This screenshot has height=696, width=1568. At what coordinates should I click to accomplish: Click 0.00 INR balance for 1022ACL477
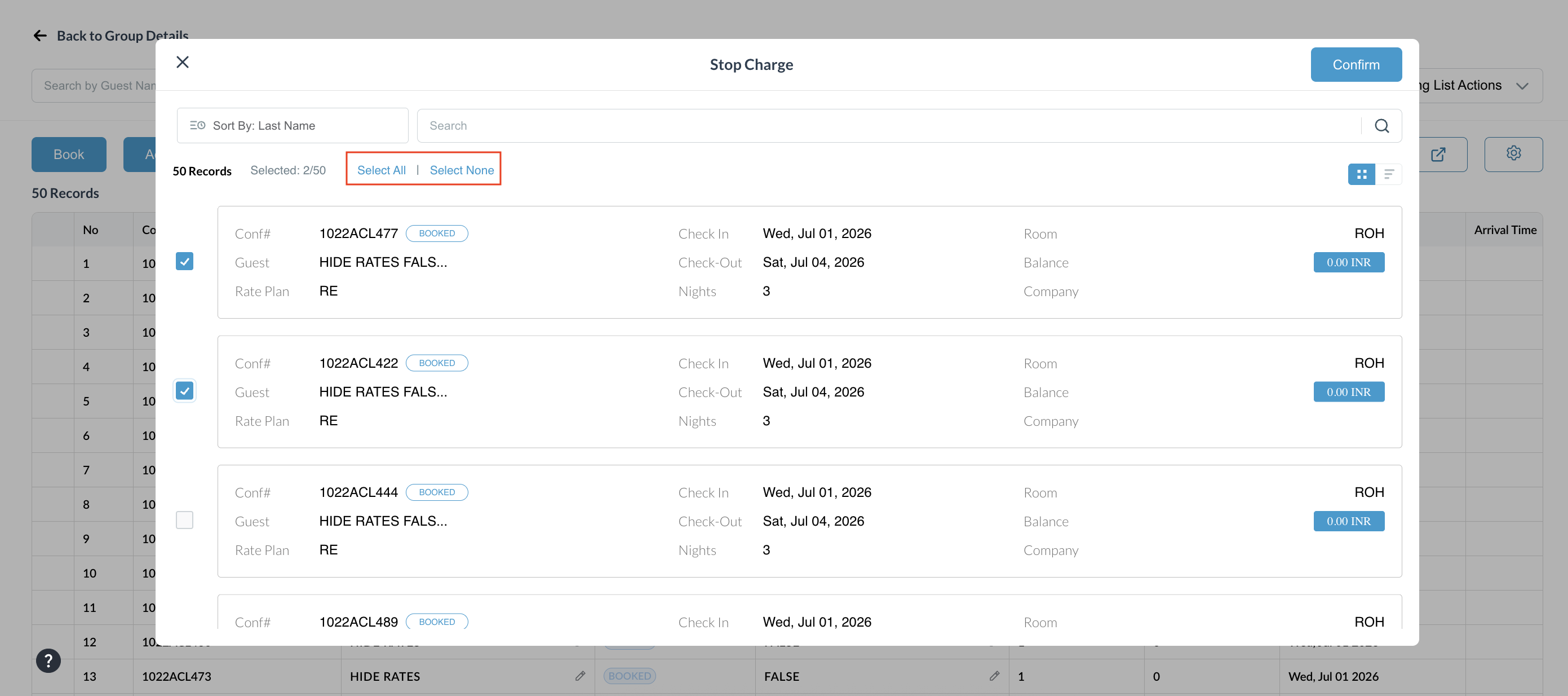(x=1349, y=262)
